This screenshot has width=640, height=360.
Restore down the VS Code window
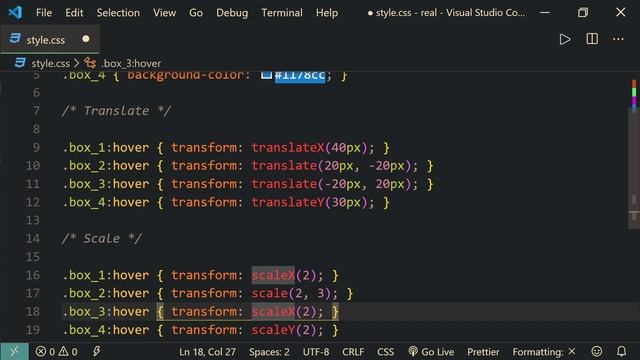[583, 13]
